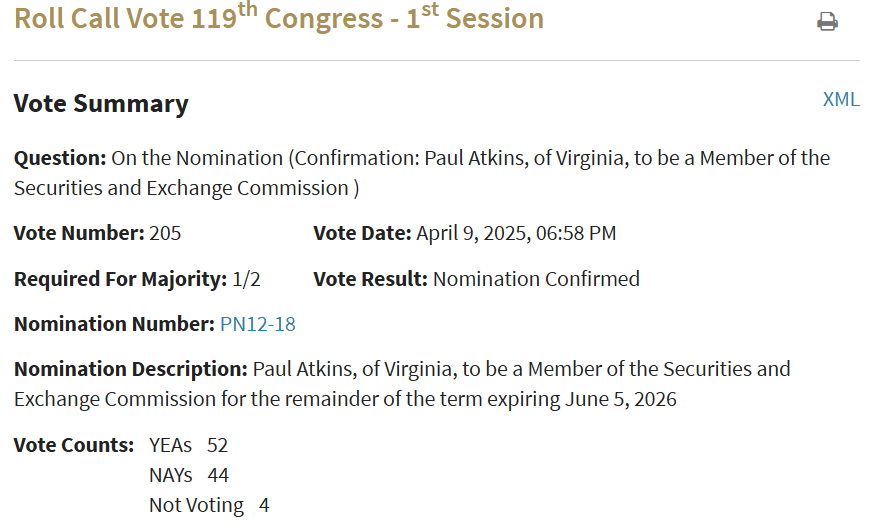Click the Vote Counts label
877x526 pixels.
pyautogui.click(x=74, y=445)
